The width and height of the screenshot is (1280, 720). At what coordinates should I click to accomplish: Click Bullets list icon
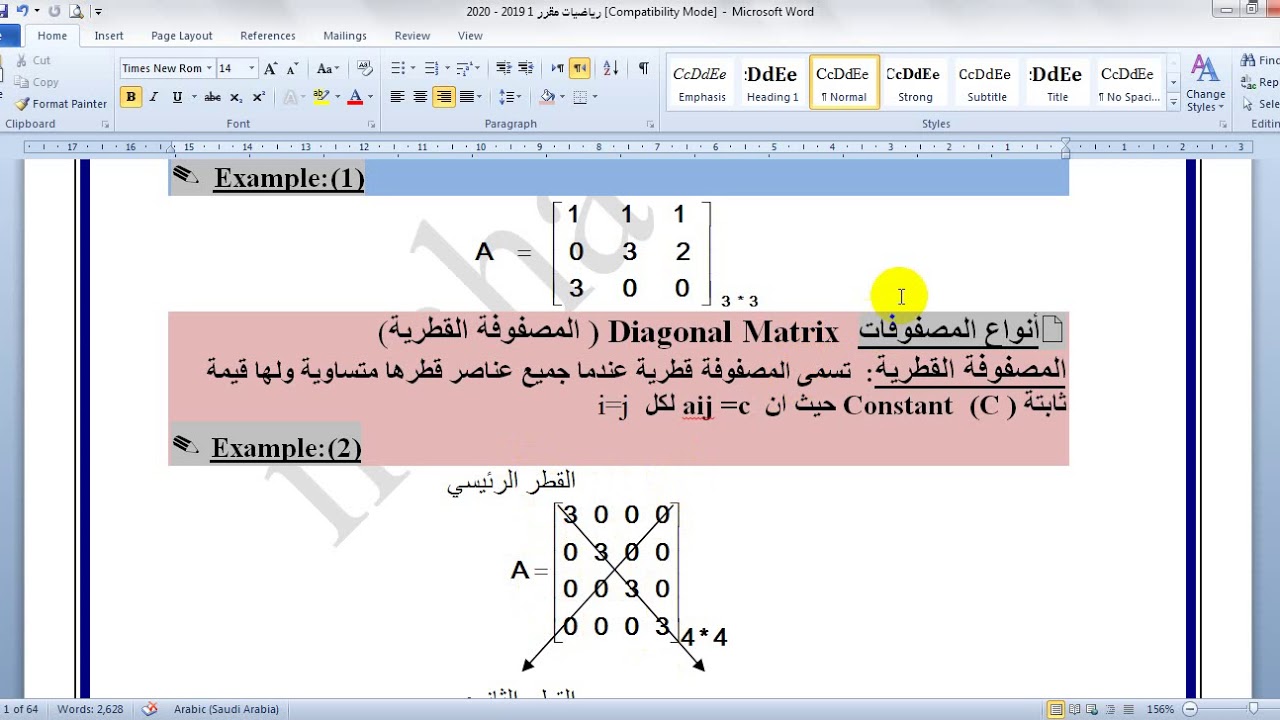(x=397, y=68)
